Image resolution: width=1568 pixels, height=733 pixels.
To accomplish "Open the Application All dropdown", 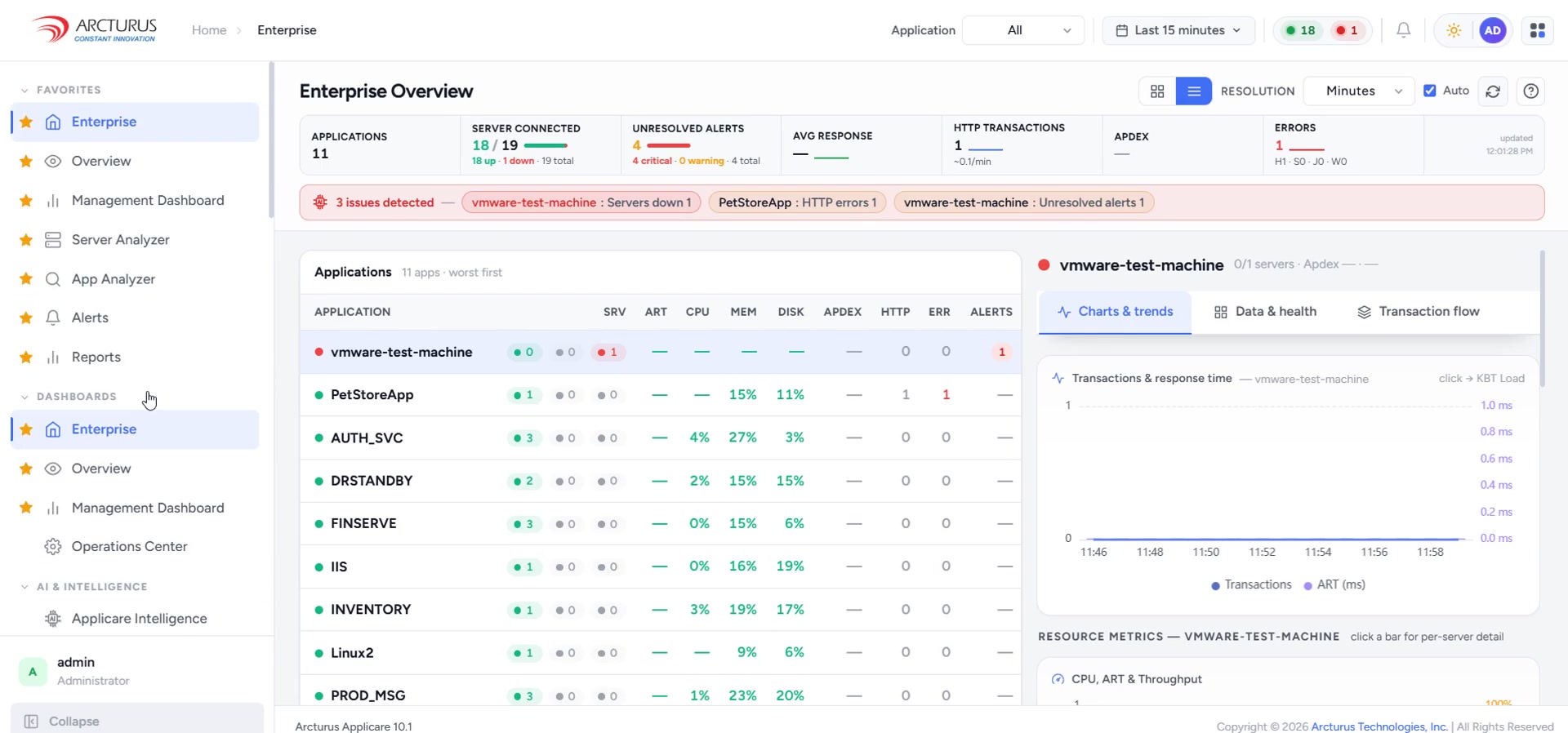I will (1023, 30).
